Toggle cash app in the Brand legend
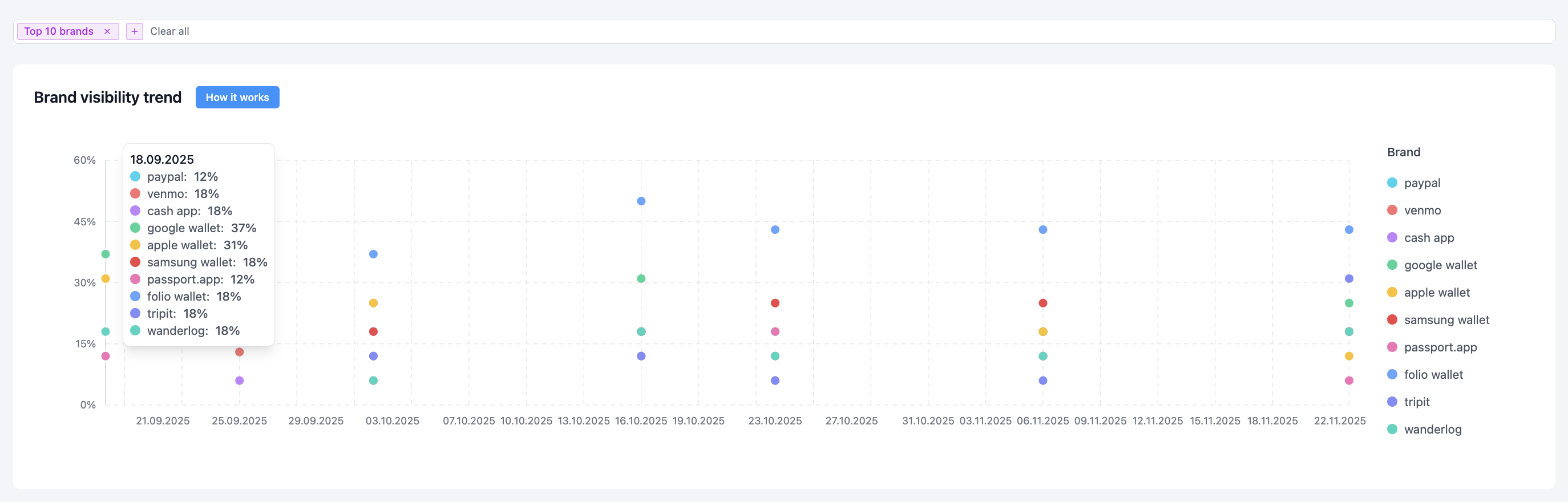Viewport: 1568px width, 502px height. click(1421, 237)
